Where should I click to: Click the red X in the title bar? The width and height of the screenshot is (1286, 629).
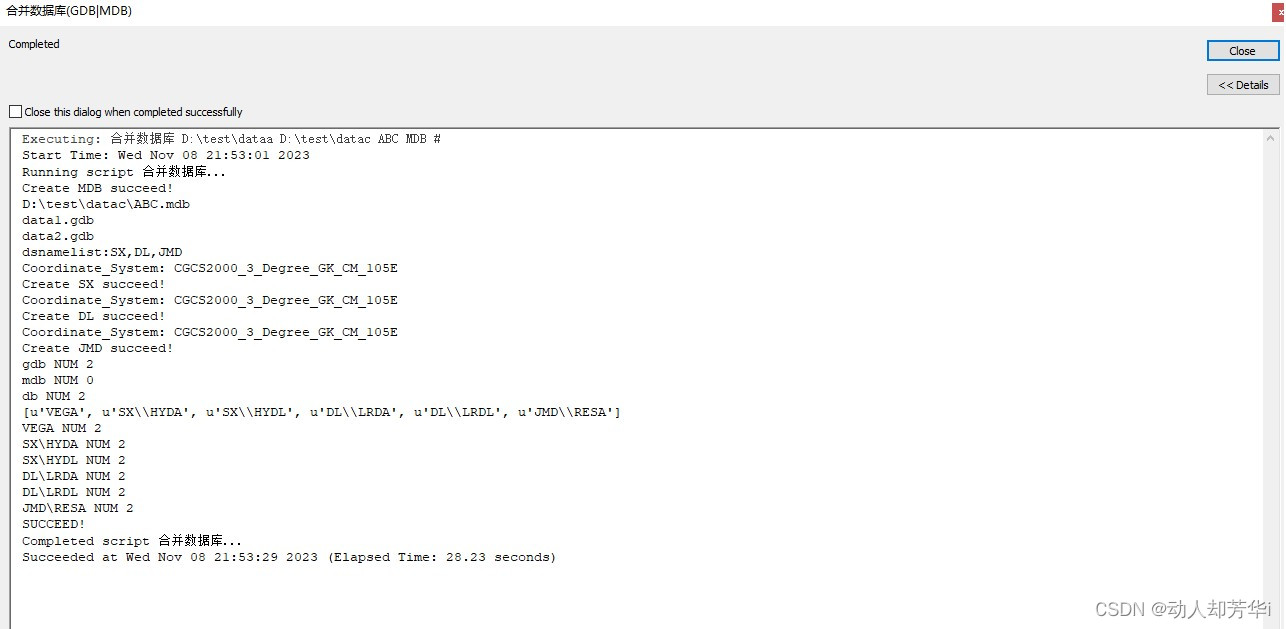(x=1279, y=11)
